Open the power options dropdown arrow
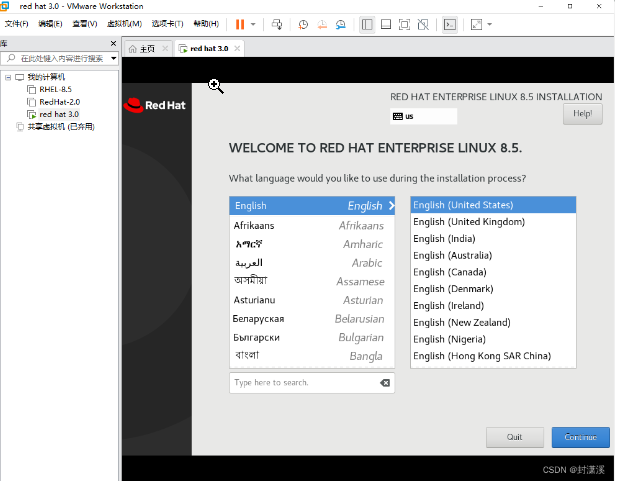Viewport: 618px width, 482px height. [253, 24]
